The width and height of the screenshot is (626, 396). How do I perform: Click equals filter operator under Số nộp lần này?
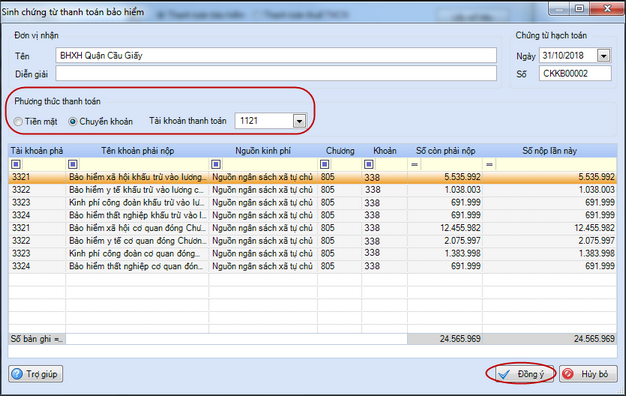pos(489,164)
